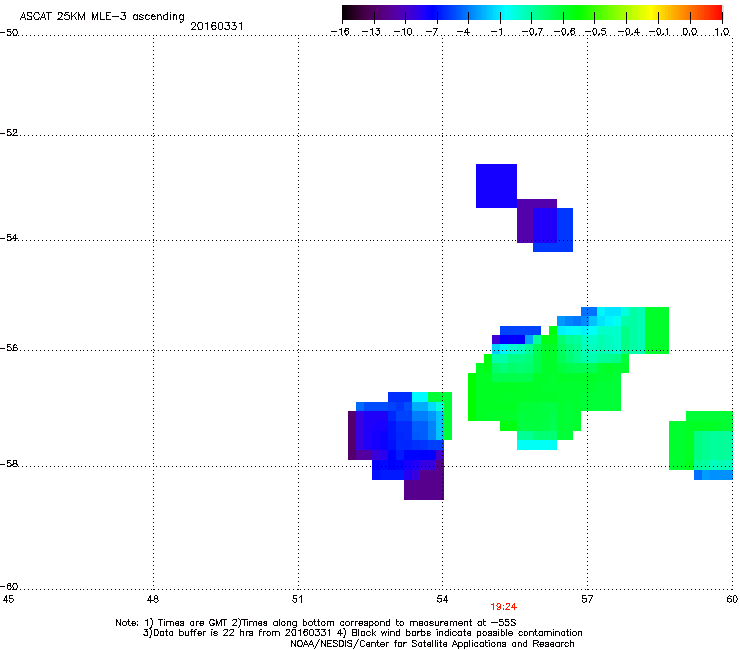The height and width of the screenshot is (650, 740).
Task: Select color scale label -7
Action: (432, 32)
